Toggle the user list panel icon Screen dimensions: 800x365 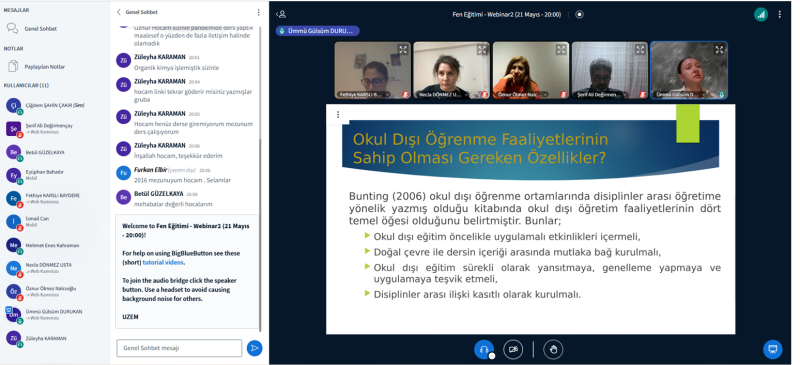(281, 14)
